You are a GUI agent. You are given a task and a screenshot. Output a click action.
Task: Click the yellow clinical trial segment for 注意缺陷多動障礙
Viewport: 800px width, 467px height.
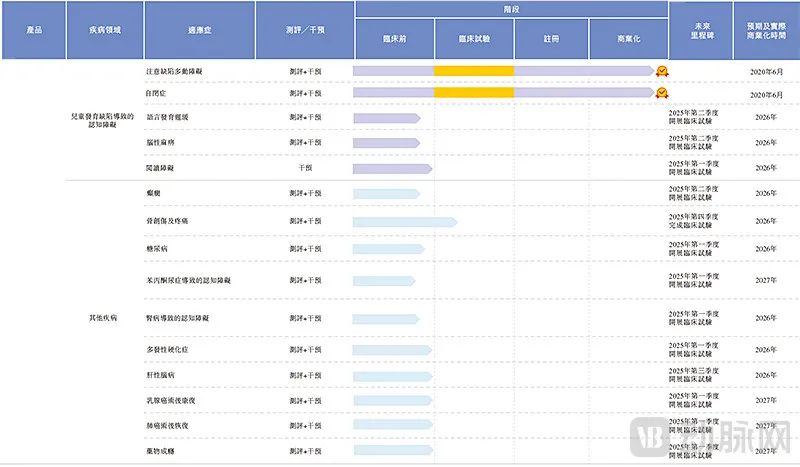pos(474,71)
